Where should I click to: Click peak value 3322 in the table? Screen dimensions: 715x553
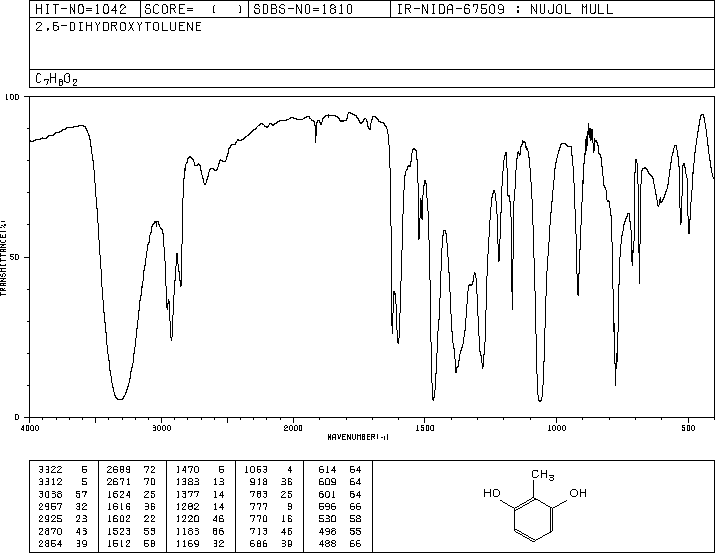pyautogui.click(x=50, y=470)
